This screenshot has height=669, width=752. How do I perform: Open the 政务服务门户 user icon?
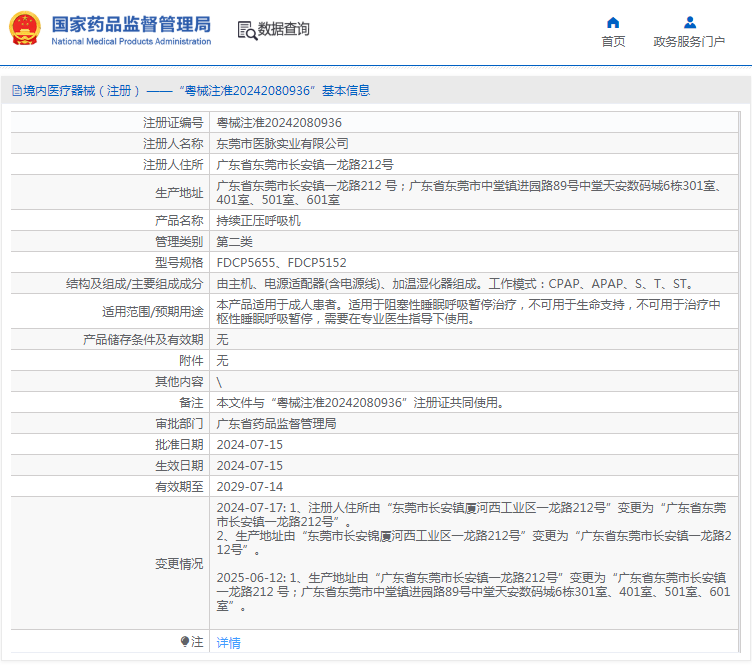click(690, 23)
